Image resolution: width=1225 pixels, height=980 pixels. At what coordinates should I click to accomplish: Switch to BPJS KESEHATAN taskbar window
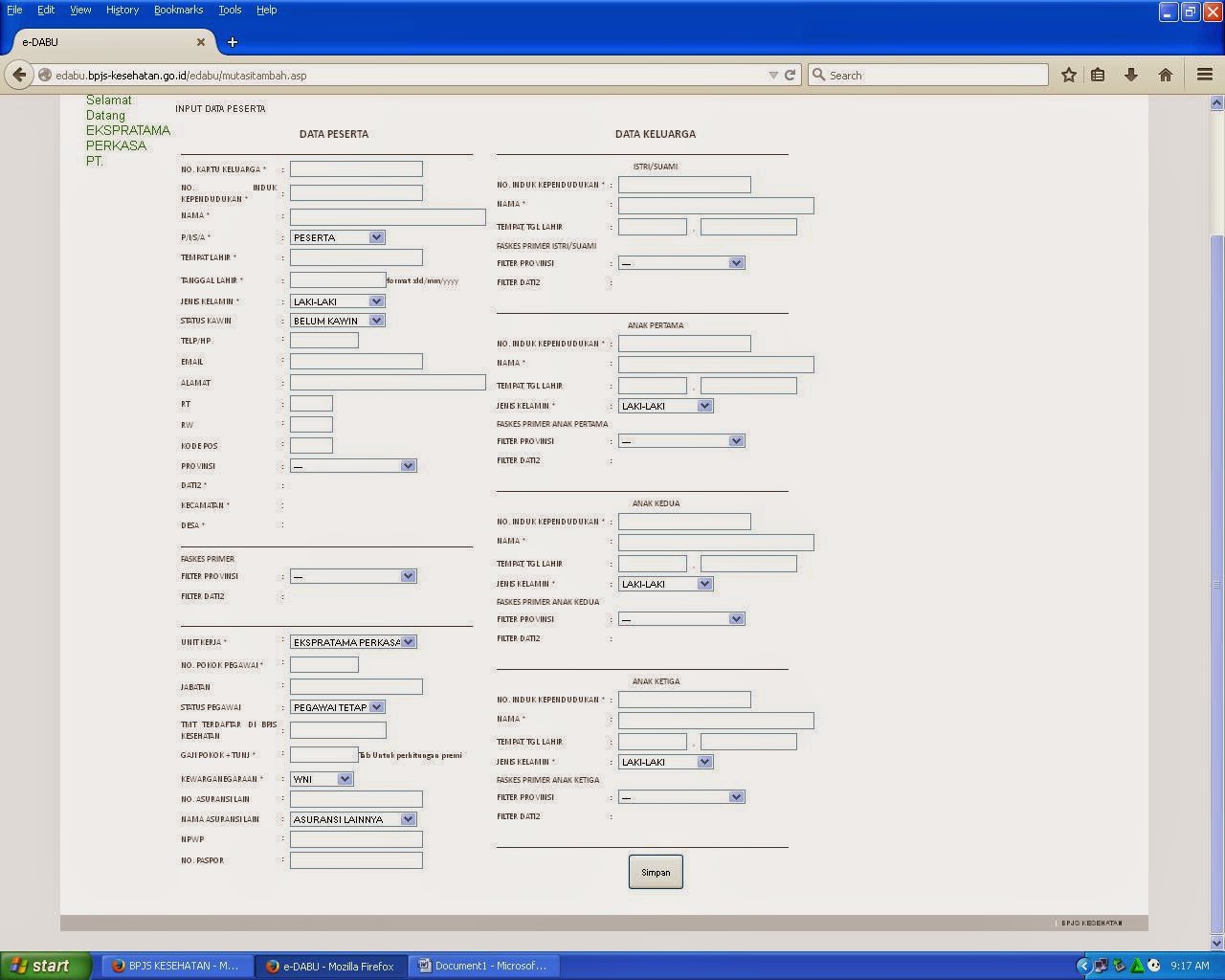pos(176,966)
